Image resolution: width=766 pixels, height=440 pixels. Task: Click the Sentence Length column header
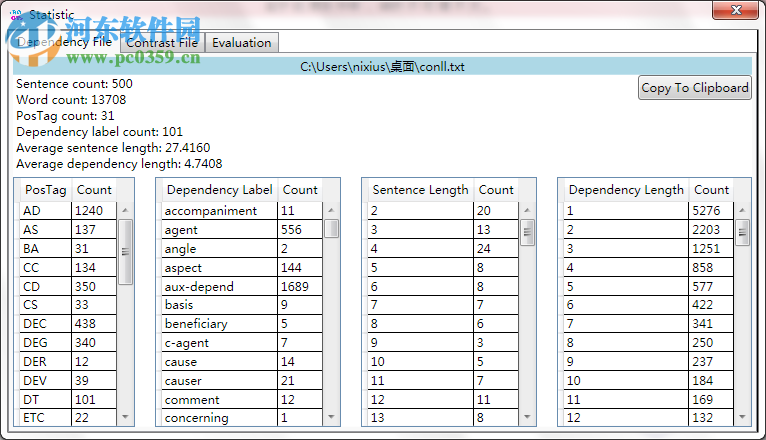pos(420,190)
